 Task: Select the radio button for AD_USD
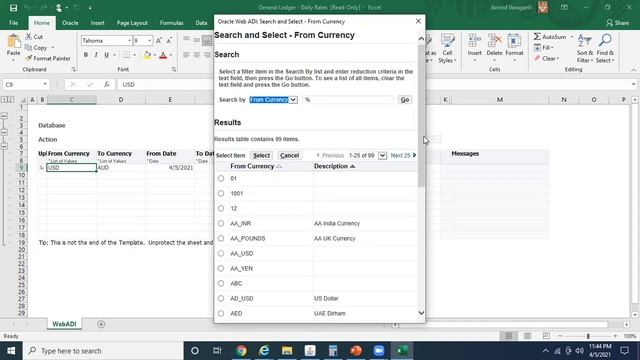coord(221,298)
